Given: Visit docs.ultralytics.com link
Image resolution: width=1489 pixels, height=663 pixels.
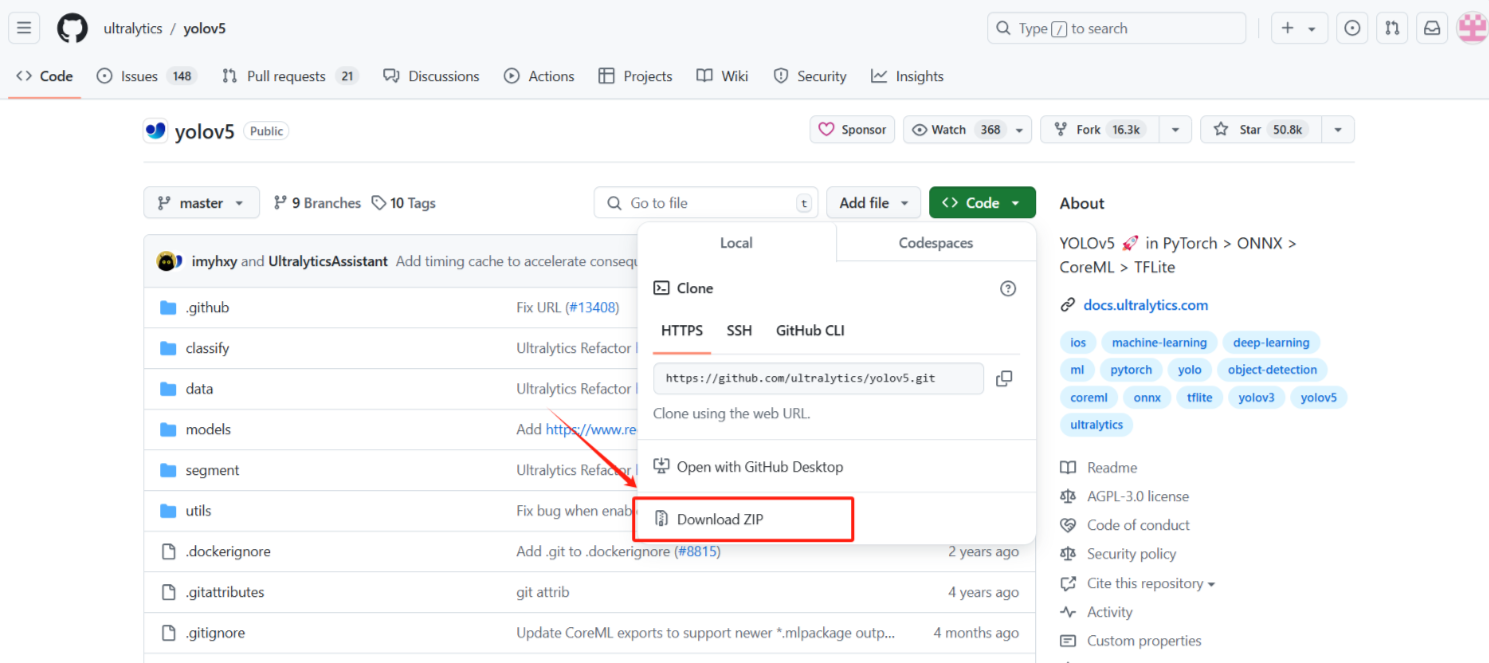Looking at the screenshot, I should point(1146,305).
